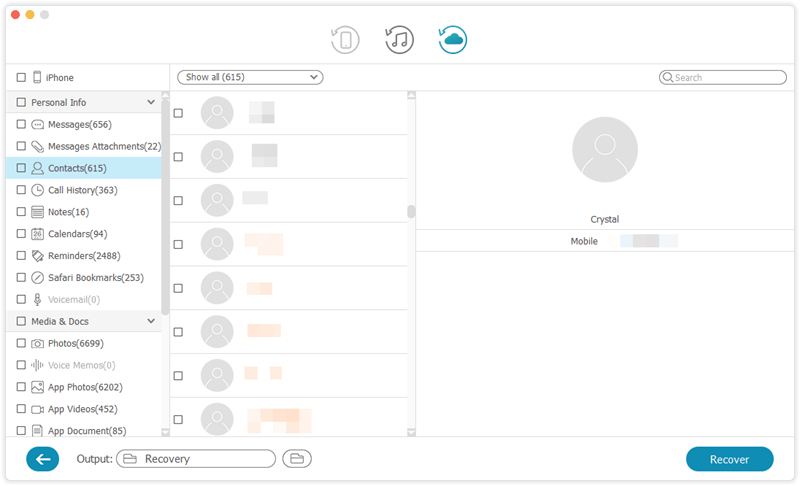Screen dimensions: 800x486
Task: Open the output folder browse icon
Action: [x=297, y=459]
